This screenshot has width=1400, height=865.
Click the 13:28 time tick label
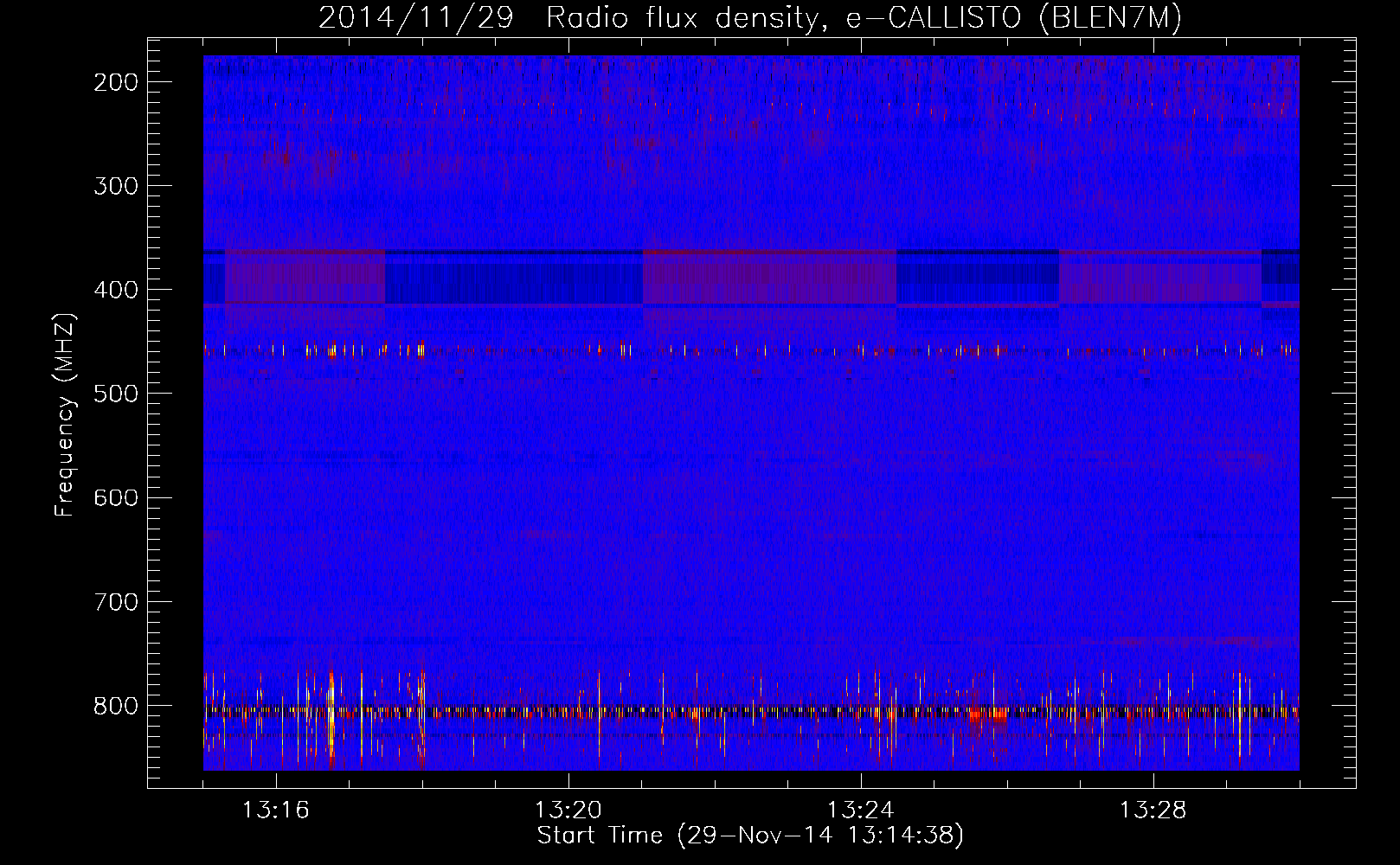click(x=1153, y=811)
